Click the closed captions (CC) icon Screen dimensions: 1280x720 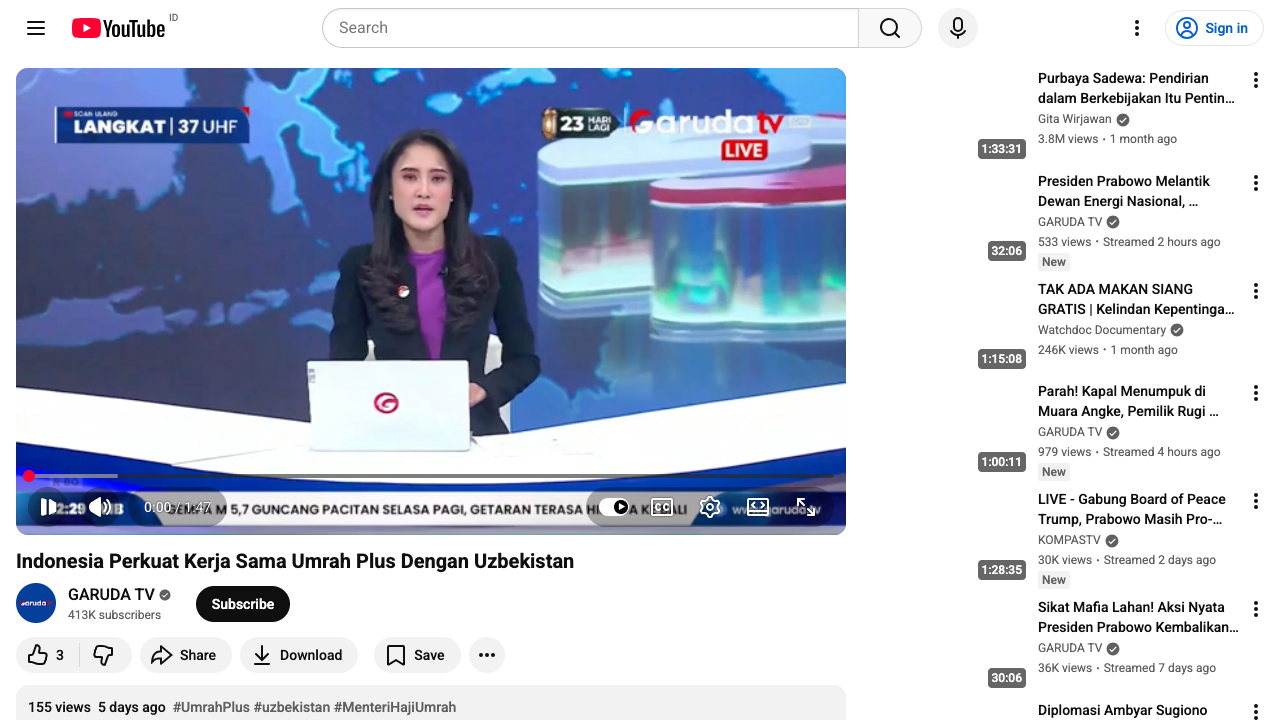point(662,507)
